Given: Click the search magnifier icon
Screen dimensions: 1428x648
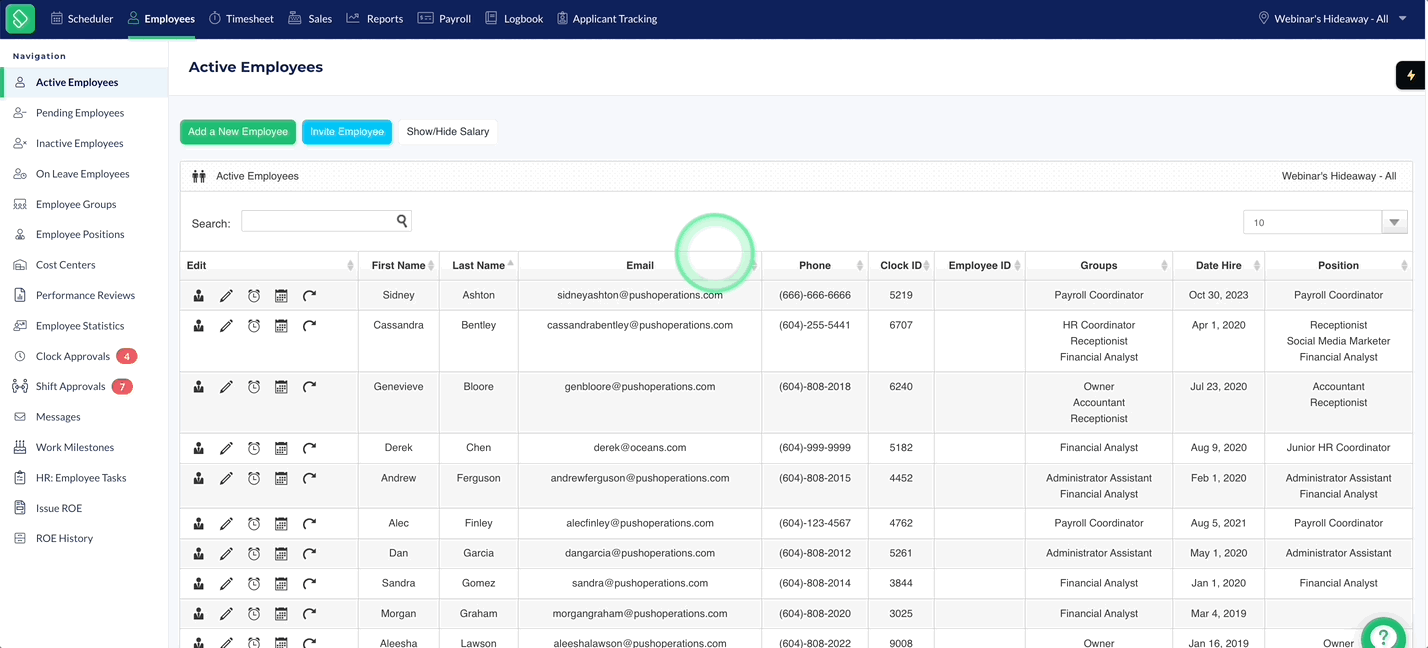Looking at the screenshot, I should (x=401, y=221).
